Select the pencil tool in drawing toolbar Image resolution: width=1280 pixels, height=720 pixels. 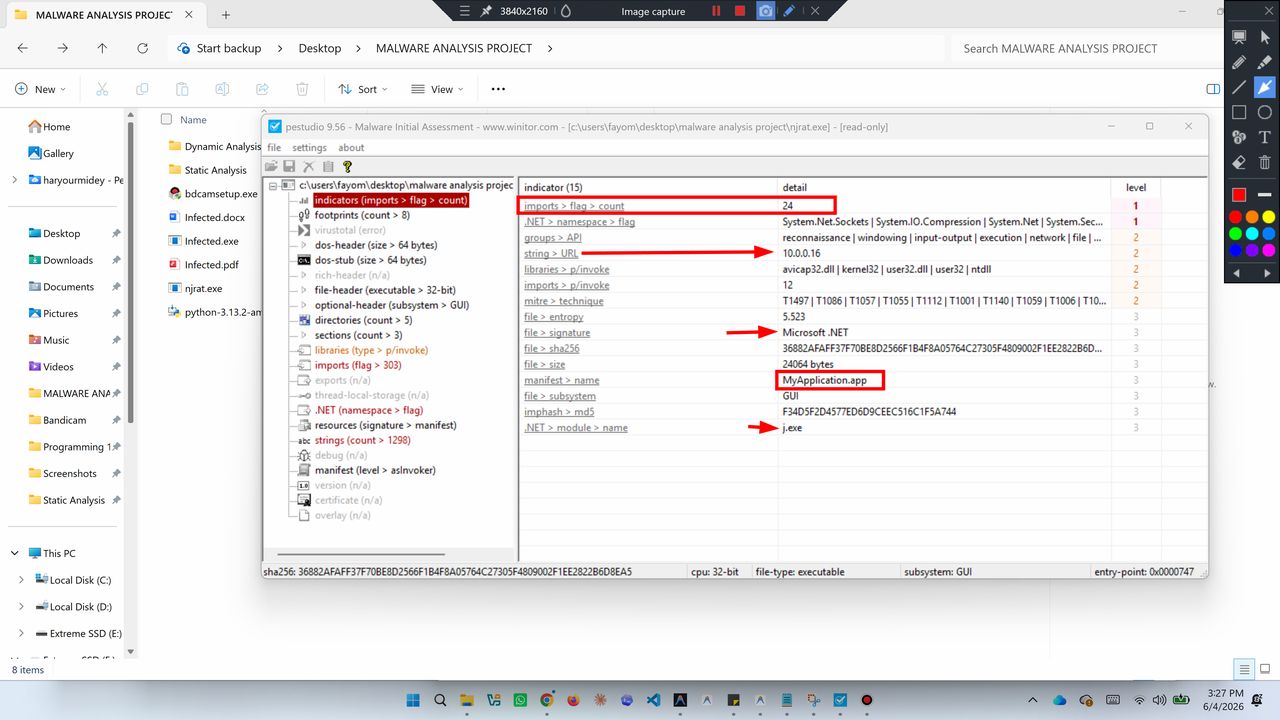point(1239,62)
